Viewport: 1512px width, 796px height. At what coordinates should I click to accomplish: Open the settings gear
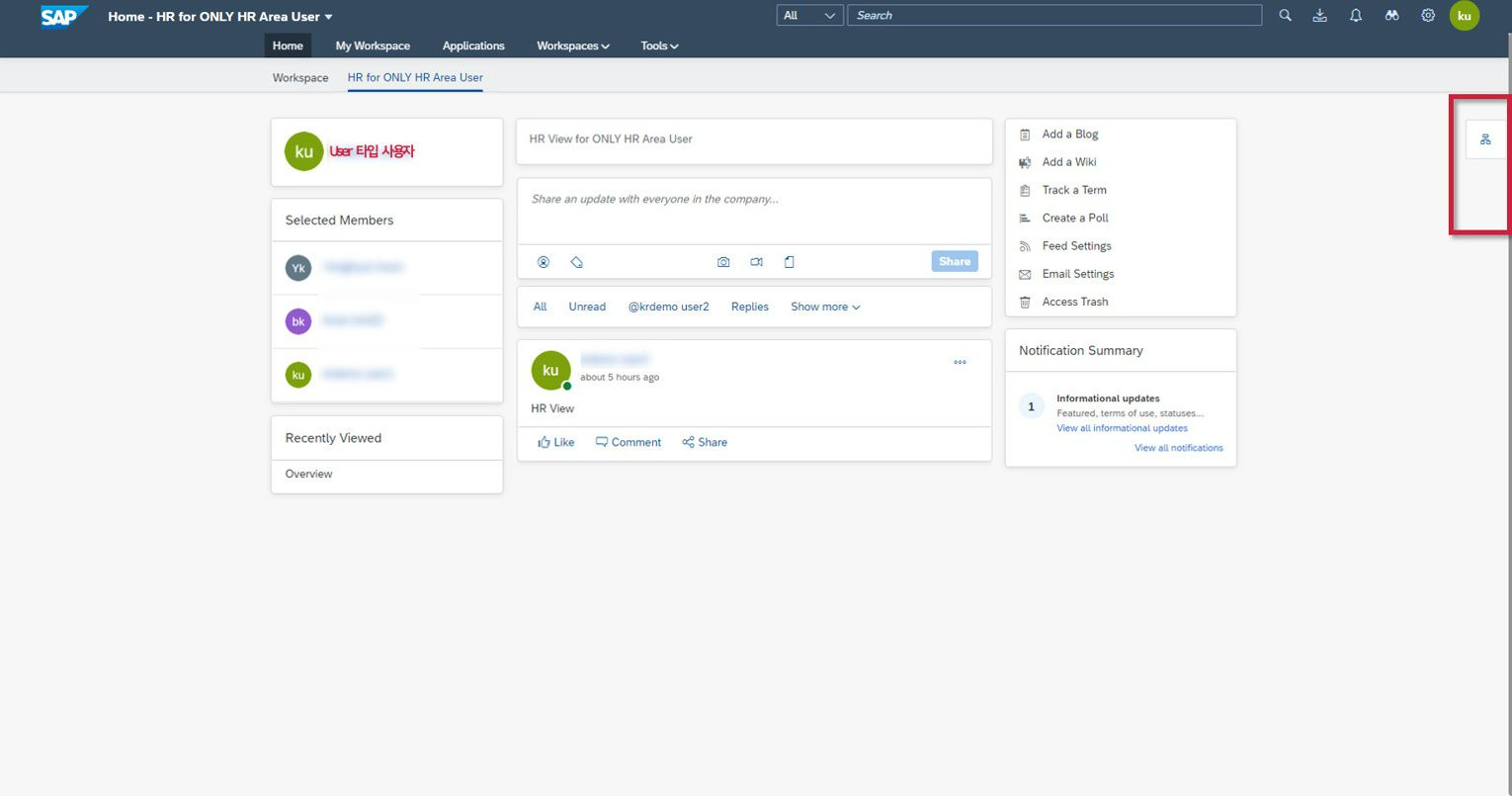pyautogui.click(x=1428, y=16)
